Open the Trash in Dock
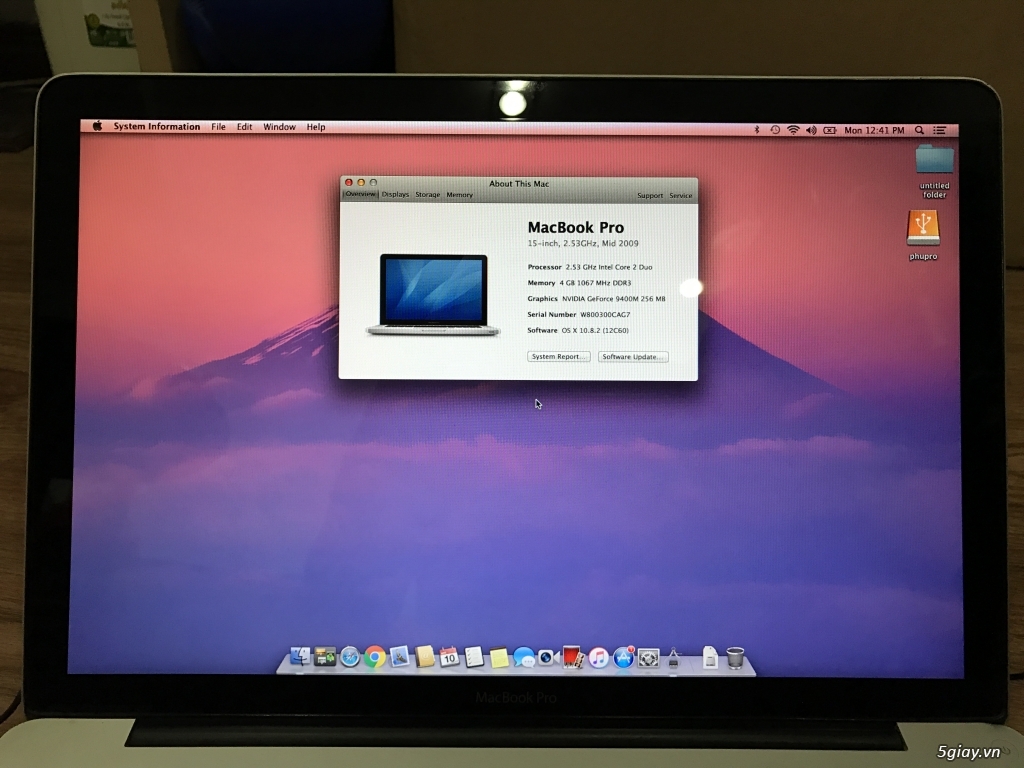The width and height of the screenshot is (1024, 768). coord(735,658)
